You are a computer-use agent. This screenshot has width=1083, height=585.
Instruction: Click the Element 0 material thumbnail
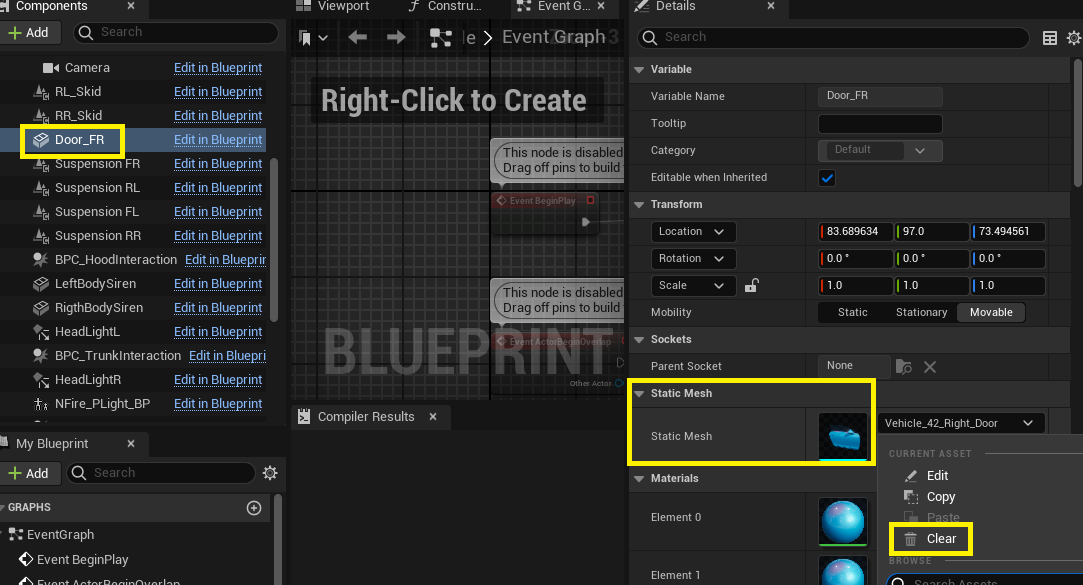pyautogui.click(x=843, y=522)
